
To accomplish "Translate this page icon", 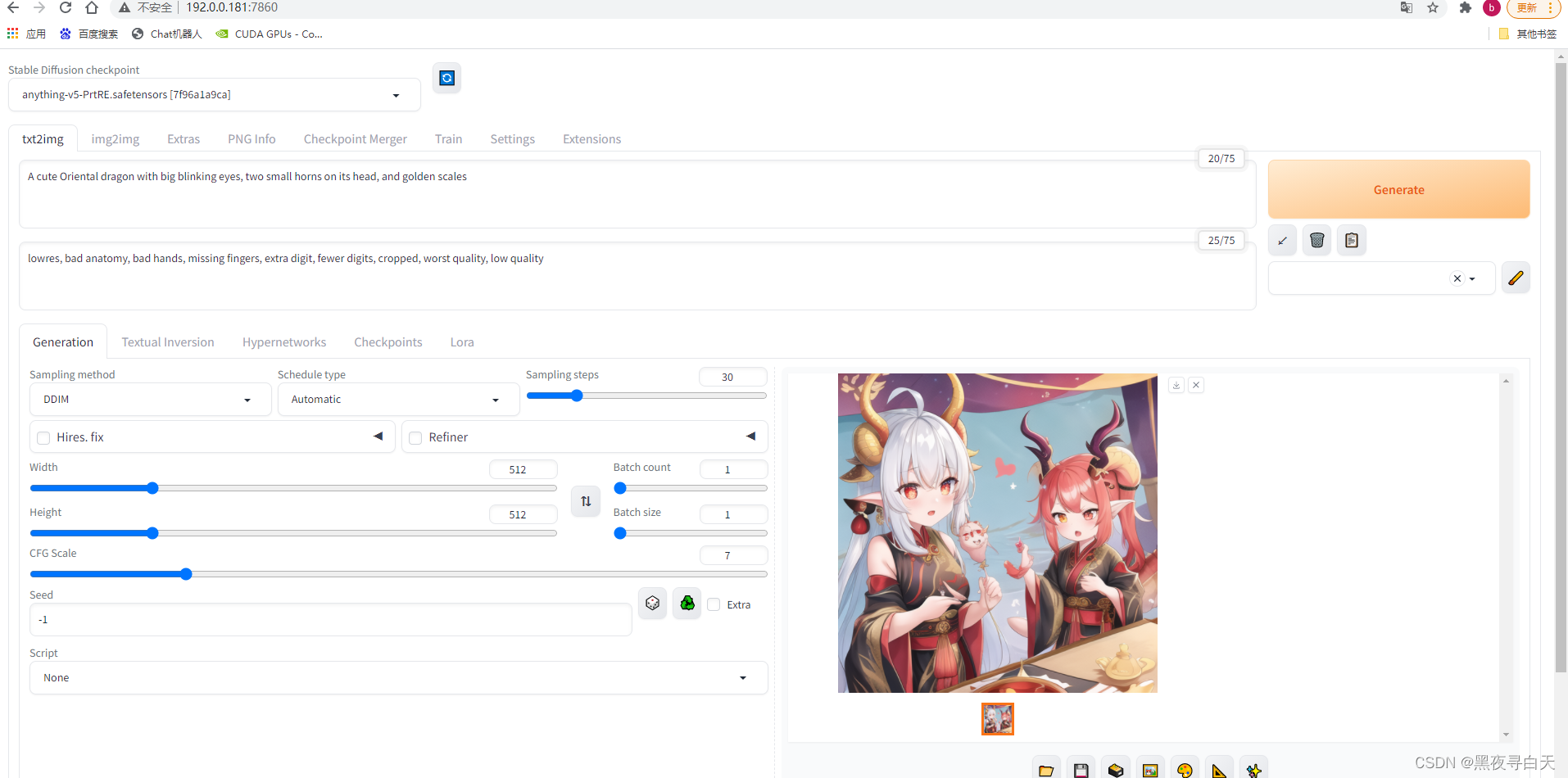I will click(x=1407, y=7).
